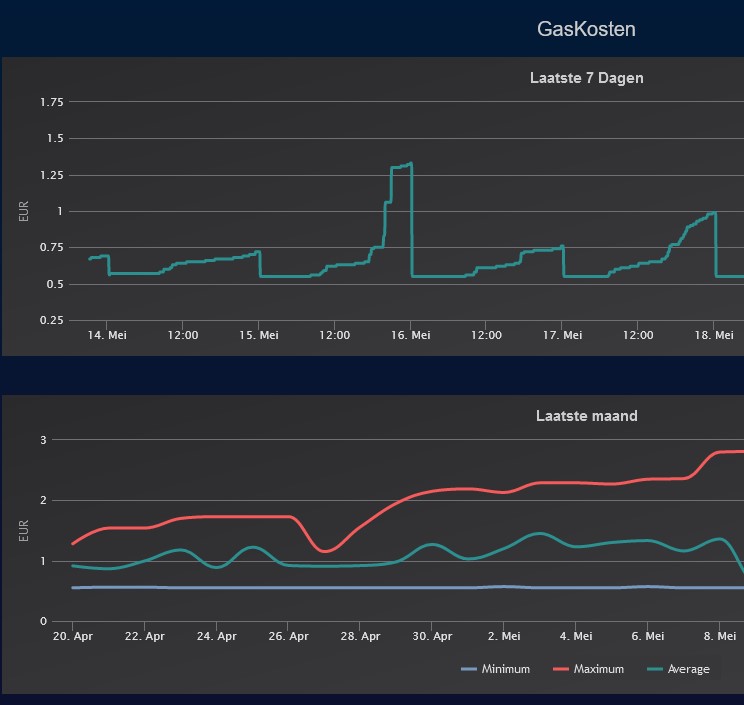Click the '2. Mei' x-axis label

(x=504, y=636)
